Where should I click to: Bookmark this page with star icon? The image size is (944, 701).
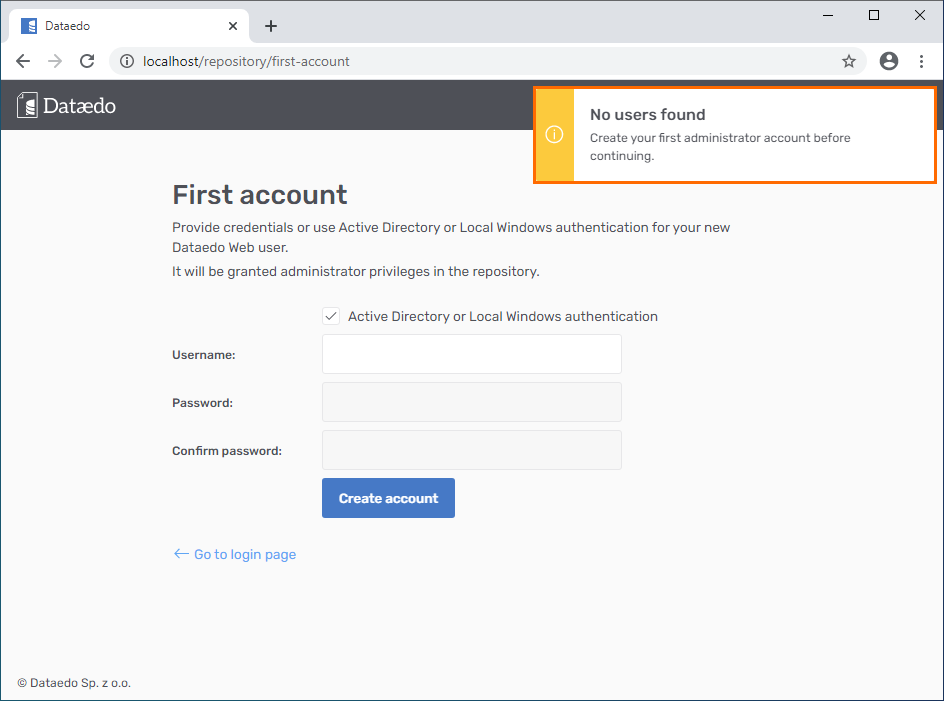tap(849, 61)
